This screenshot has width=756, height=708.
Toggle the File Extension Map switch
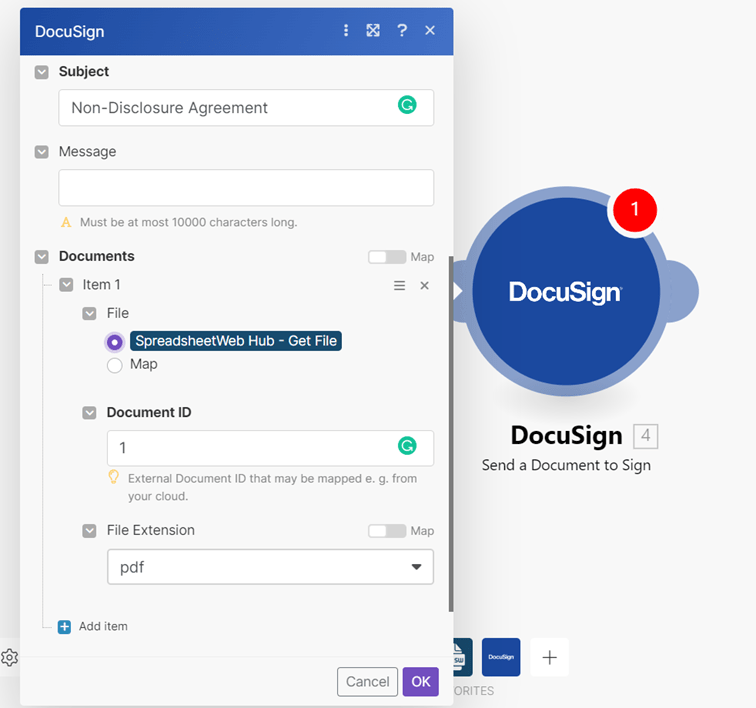[x=387, y=531]
